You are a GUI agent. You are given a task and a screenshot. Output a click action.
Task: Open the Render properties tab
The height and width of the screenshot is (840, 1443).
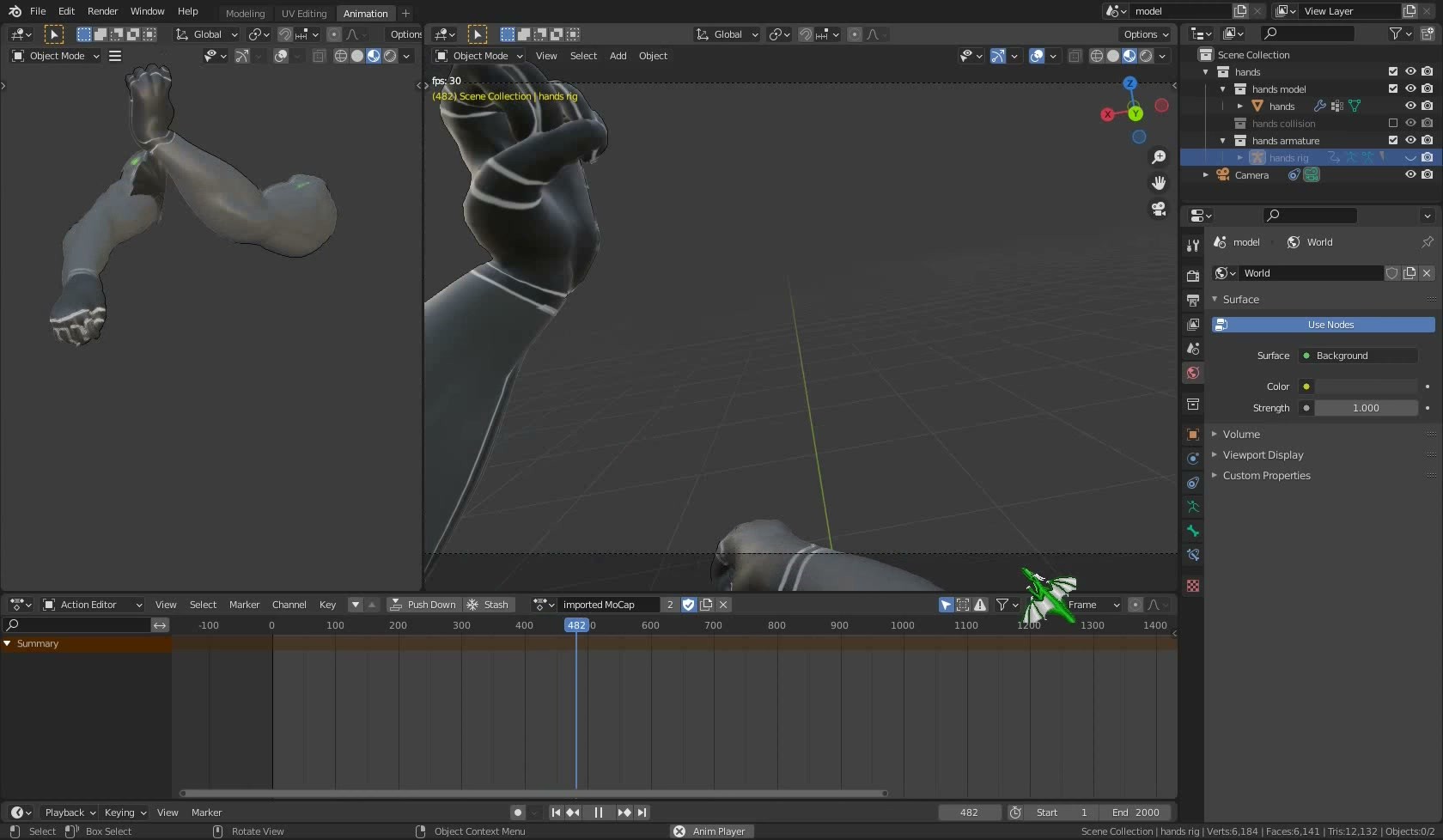click(x=1192, y=275)
